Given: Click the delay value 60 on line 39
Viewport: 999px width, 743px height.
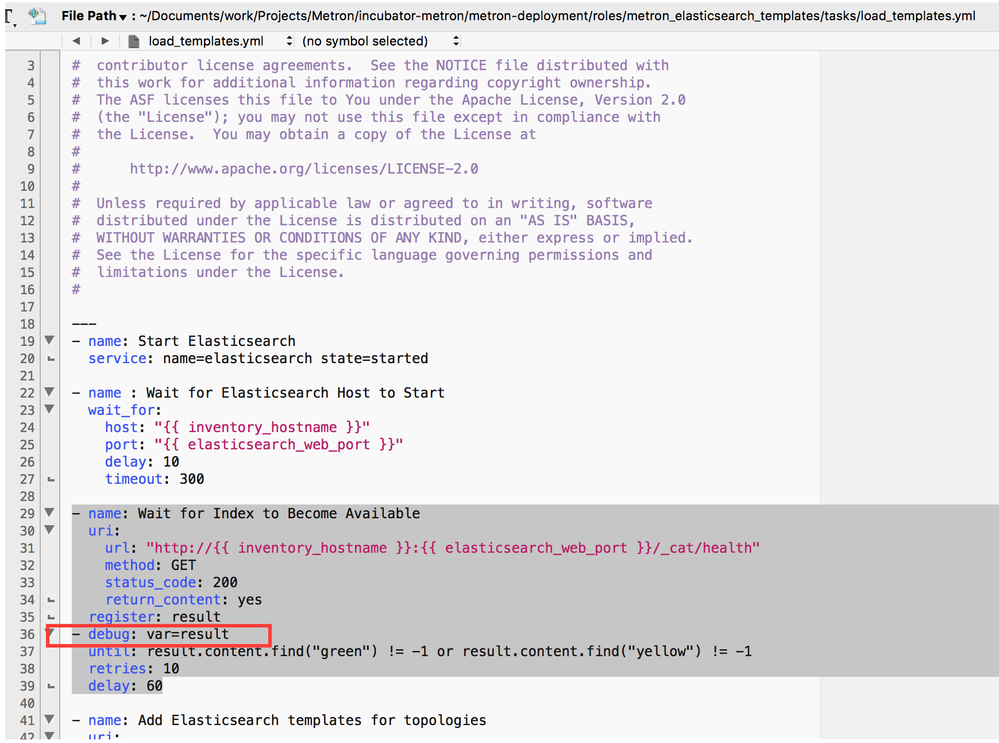Looking at the screenshot, I should (155, 686).
